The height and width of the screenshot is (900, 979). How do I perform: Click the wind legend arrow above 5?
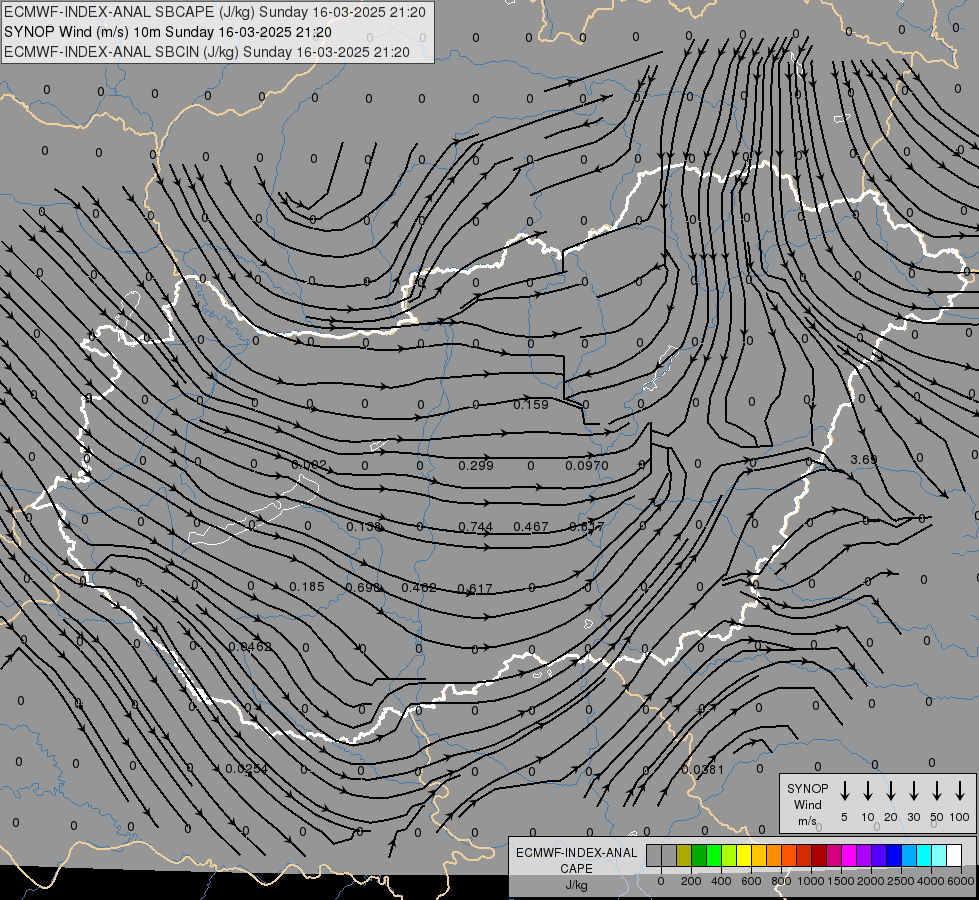(x=844, y=791)
